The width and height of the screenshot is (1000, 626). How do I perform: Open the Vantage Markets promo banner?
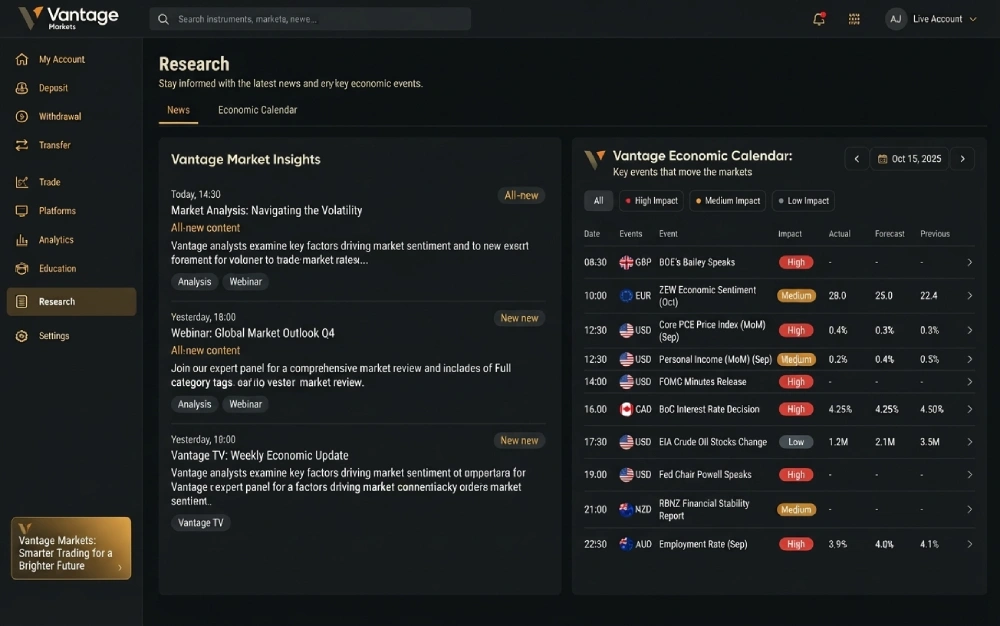pos(71,548)
